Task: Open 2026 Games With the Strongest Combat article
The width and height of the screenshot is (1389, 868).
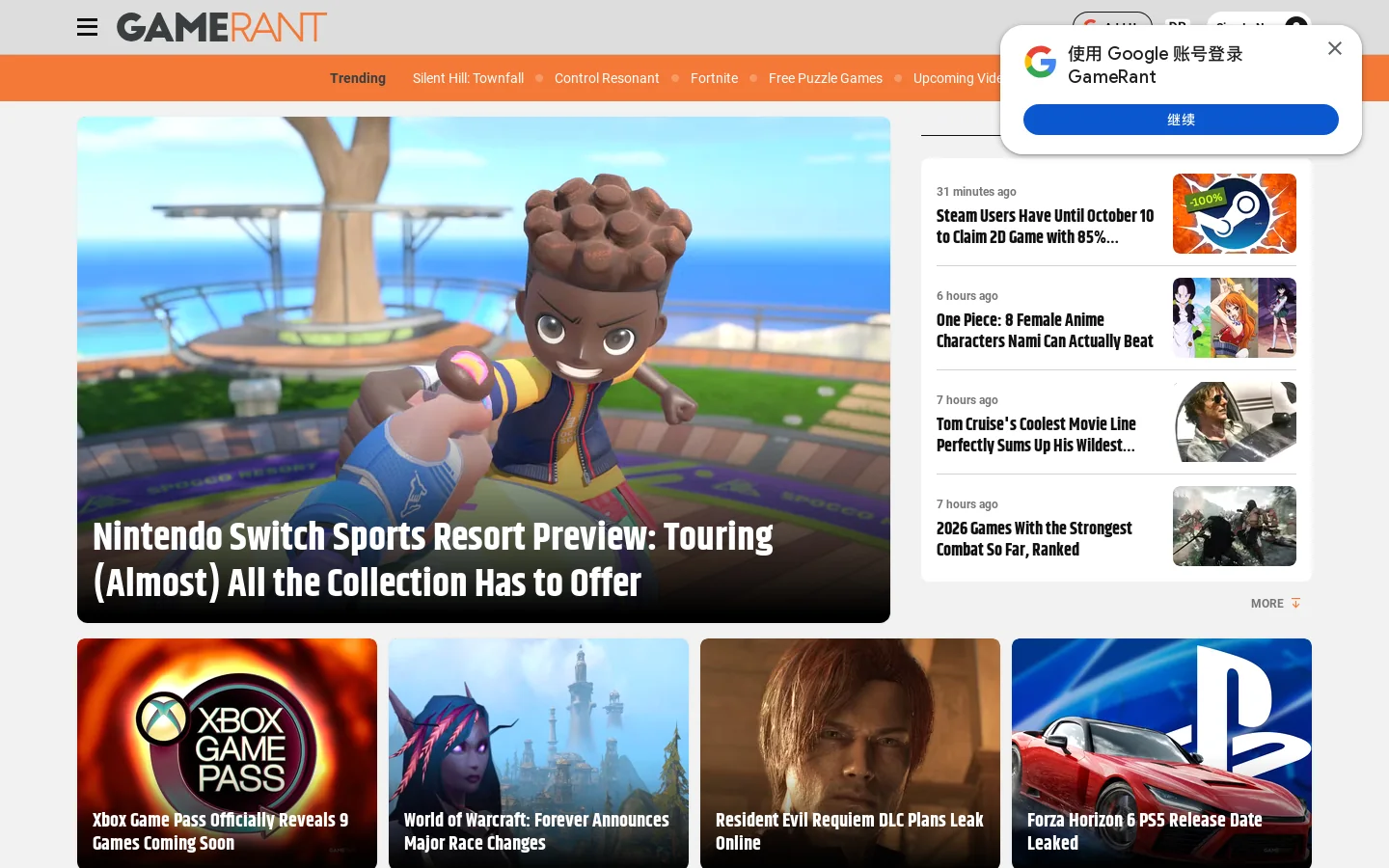Action: point(1034,539)
